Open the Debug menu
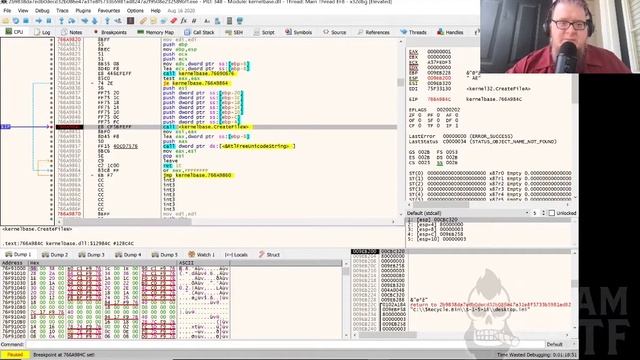 (42, 11)
